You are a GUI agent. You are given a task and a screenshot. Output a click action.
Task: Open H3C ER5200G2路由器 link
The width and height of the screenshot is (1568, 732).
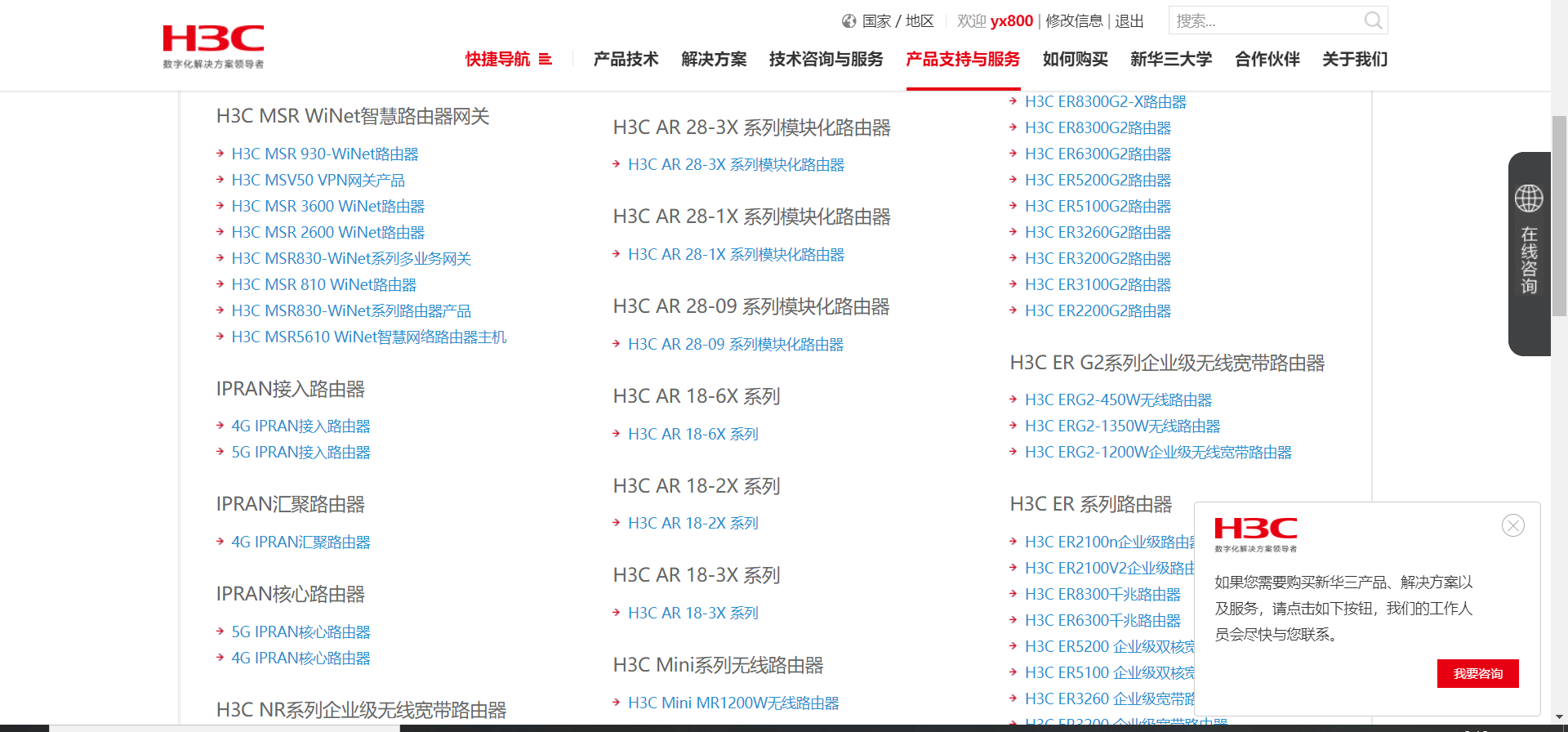(1098, 180)
